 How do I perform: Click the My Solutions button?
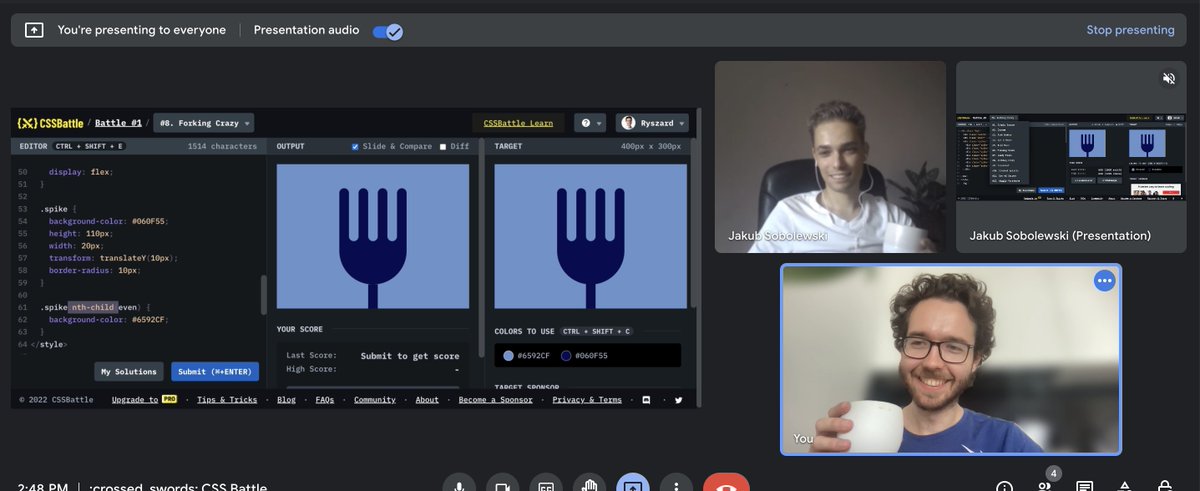(x=129, y=372)
